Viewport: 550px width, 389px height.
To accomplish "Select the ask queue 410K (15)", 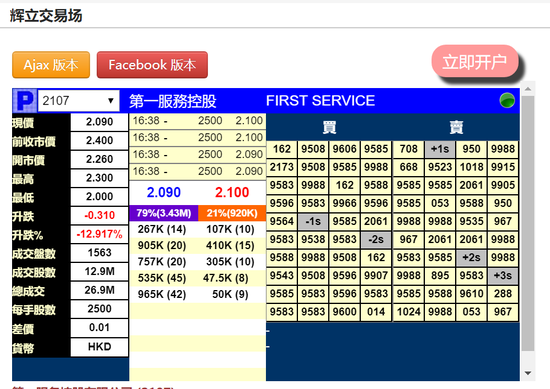I will (230, 245).
